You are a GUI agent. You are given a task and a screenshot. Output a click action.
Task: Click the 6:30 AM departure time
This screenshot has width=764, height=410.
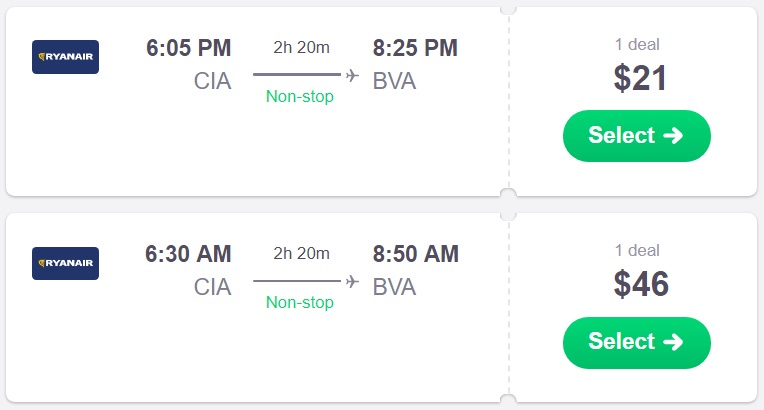point(188,254)
